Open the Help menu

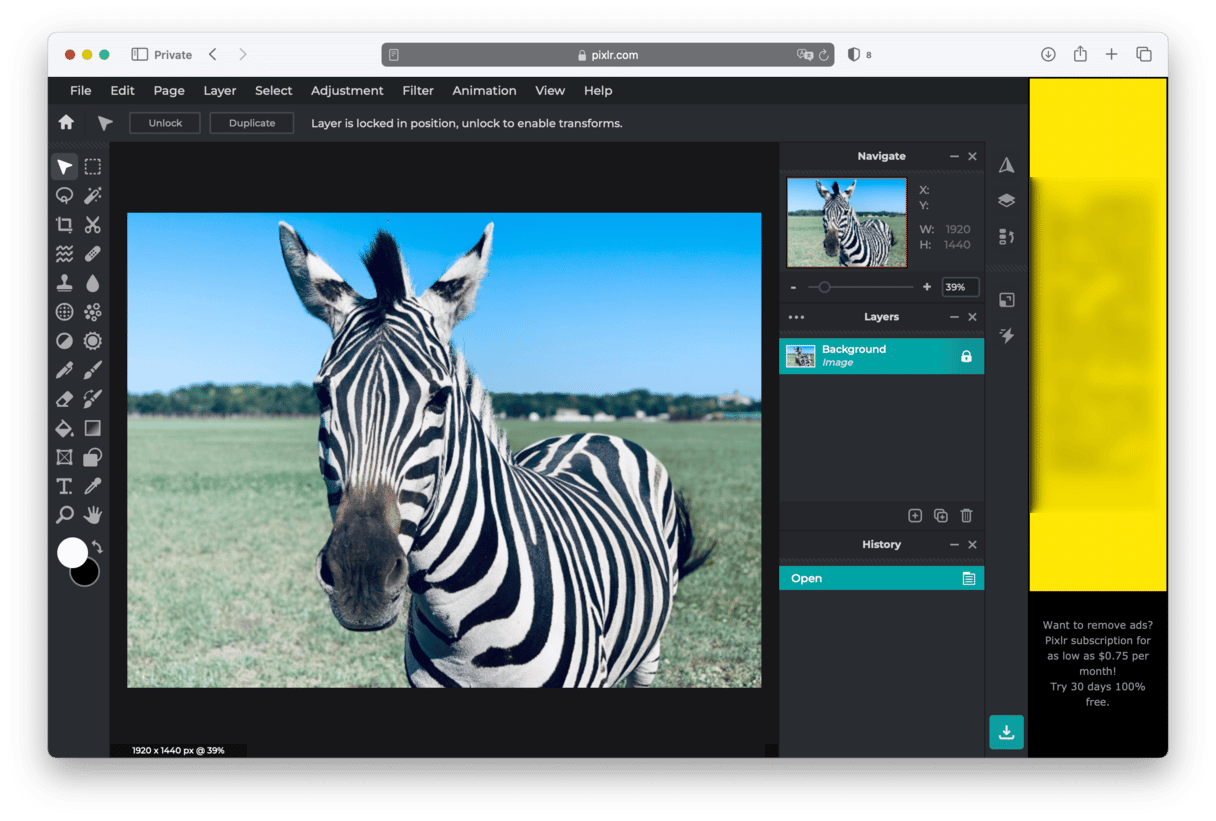[598, 90]
